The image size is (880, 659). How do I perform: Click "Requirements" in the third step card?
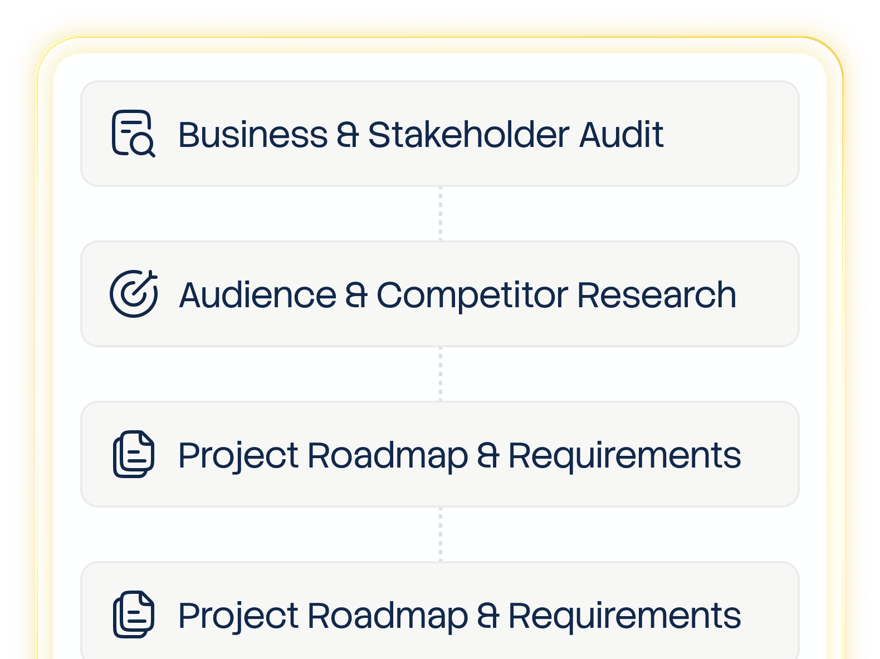click(625, 456)
